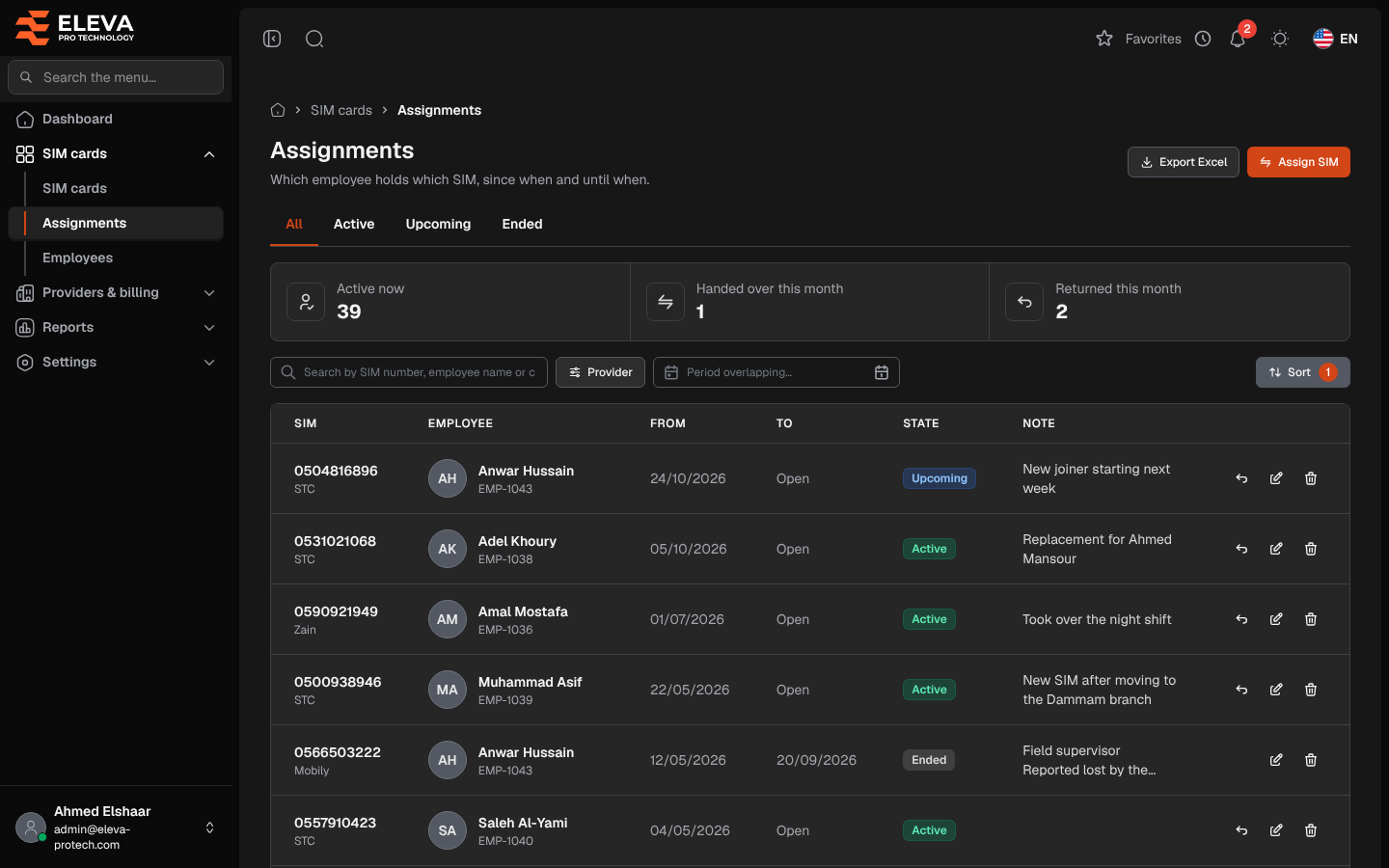Expand the Settings menu
Viewport: 1389px width, 868px height.
pos(116,362)
